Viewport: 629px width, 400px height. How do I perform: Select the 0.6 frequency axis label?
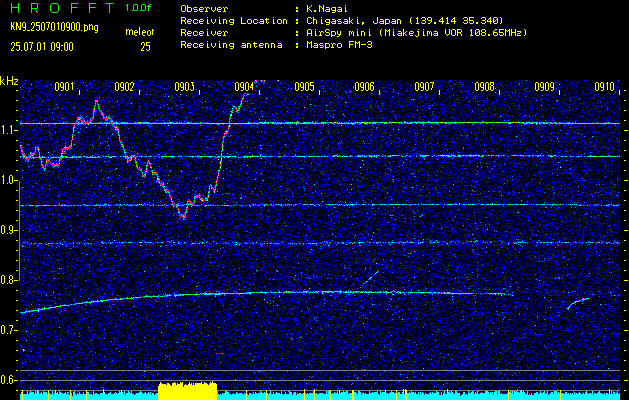coord(7,380)
